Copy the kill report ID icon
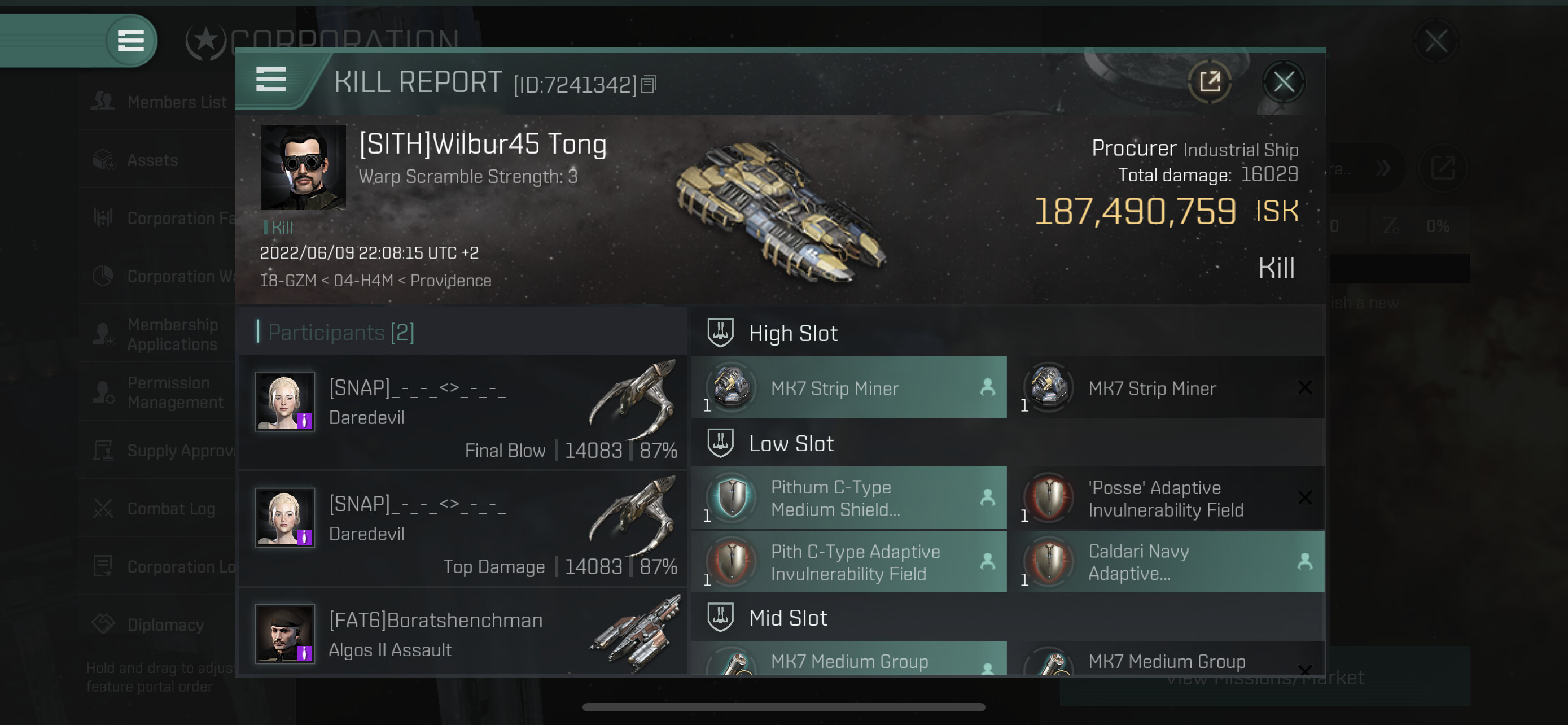Viewport: 1568px width, 725px height. tap(649, 85)
